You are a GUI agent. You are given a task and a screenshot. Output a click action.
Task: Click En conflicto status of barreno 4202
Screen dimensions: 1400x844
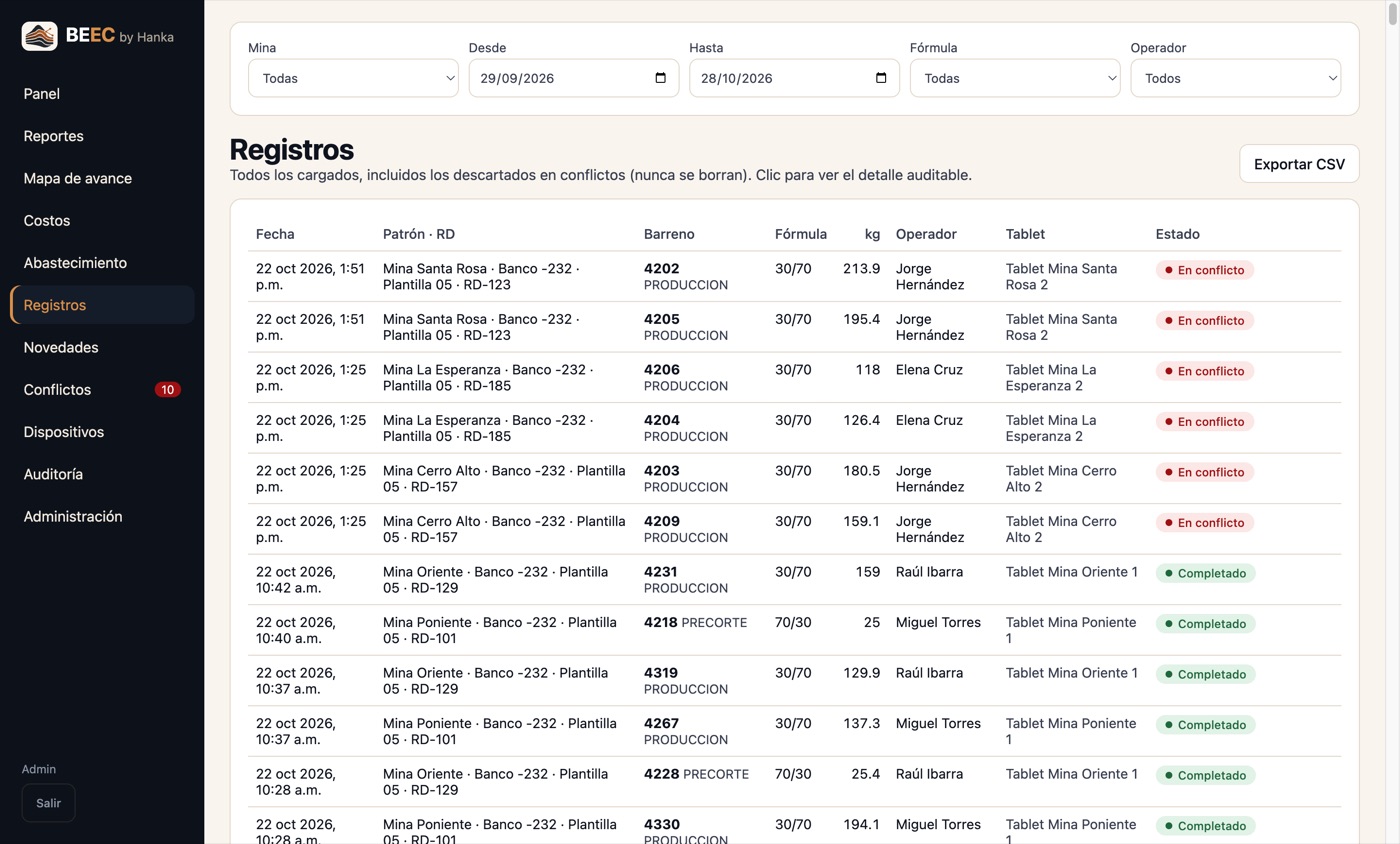pos(1205,270)
